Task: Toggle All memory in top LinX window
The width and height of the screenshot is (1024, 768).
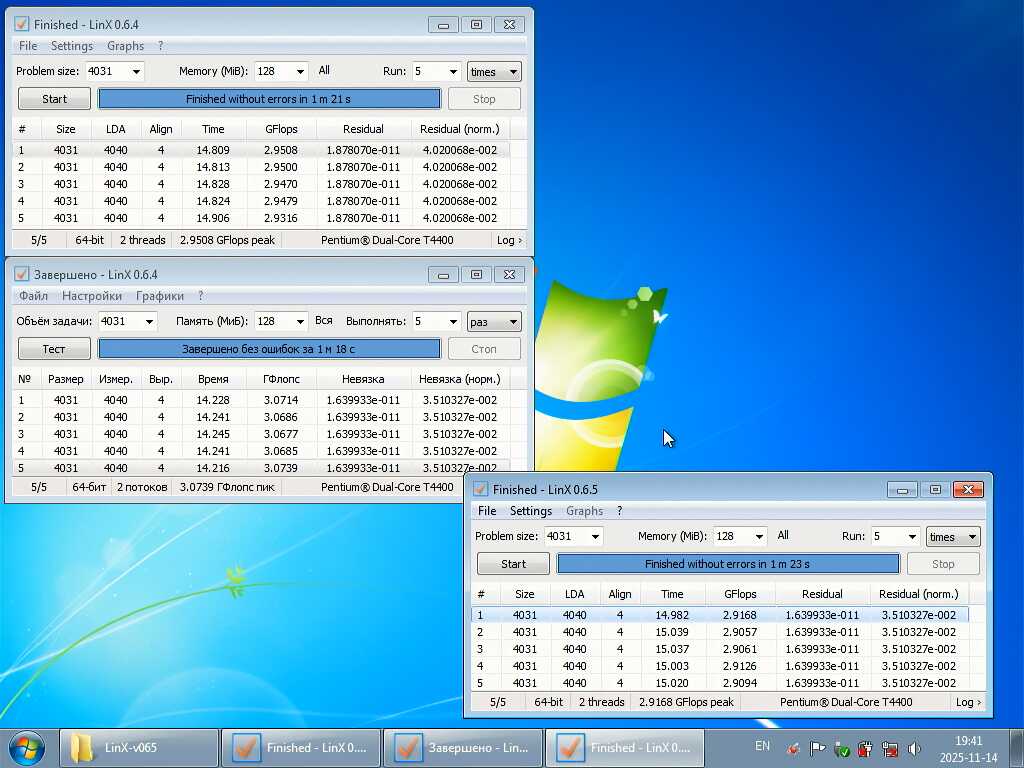Action: pos(324,70)
